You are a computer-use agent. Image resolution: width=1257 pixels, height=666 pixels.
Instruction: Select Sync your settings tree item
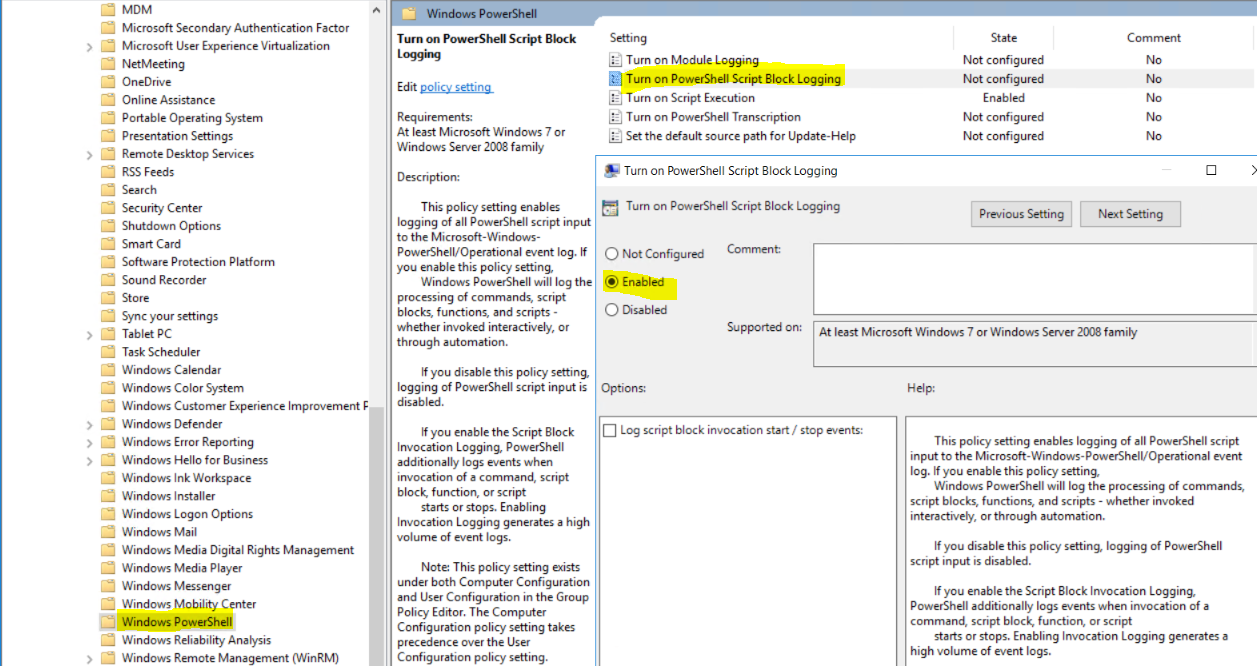tap(170, 316)
